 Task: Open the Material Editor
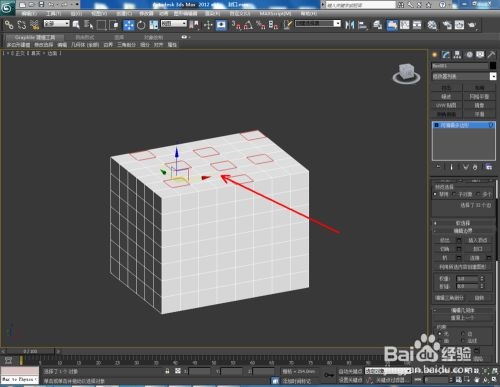pos(432,25)
